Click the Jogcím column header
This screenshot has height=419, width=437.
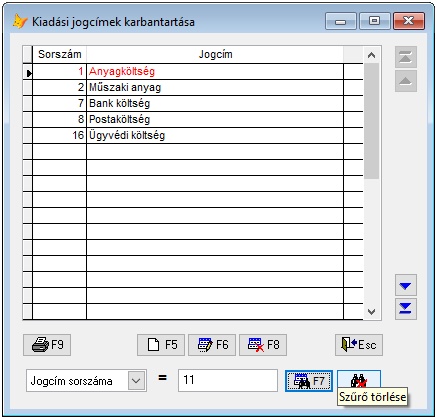(x=215, y=54)
